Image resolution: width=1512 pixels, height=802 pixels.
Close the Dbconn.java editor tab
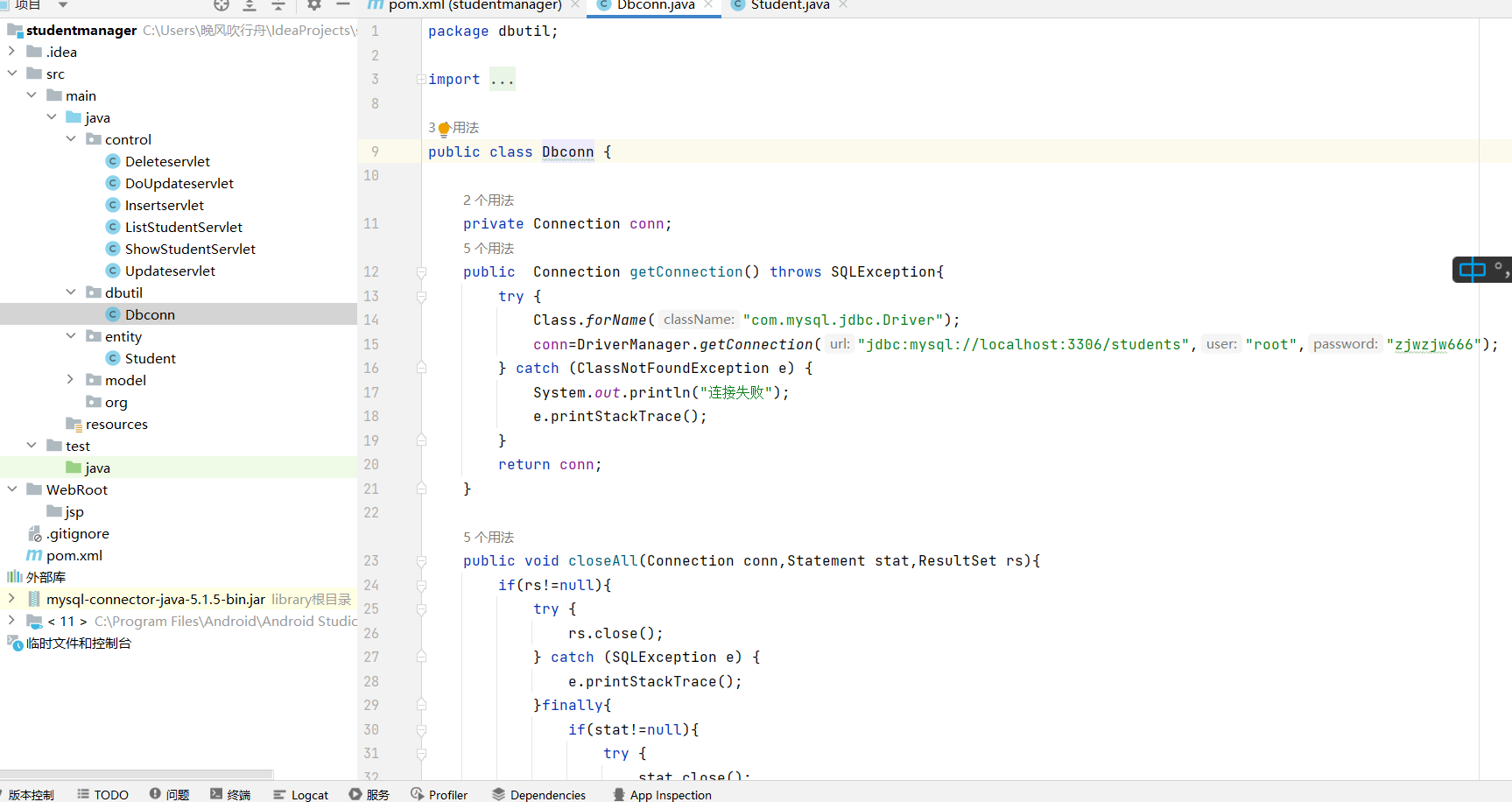pos(708,4)
